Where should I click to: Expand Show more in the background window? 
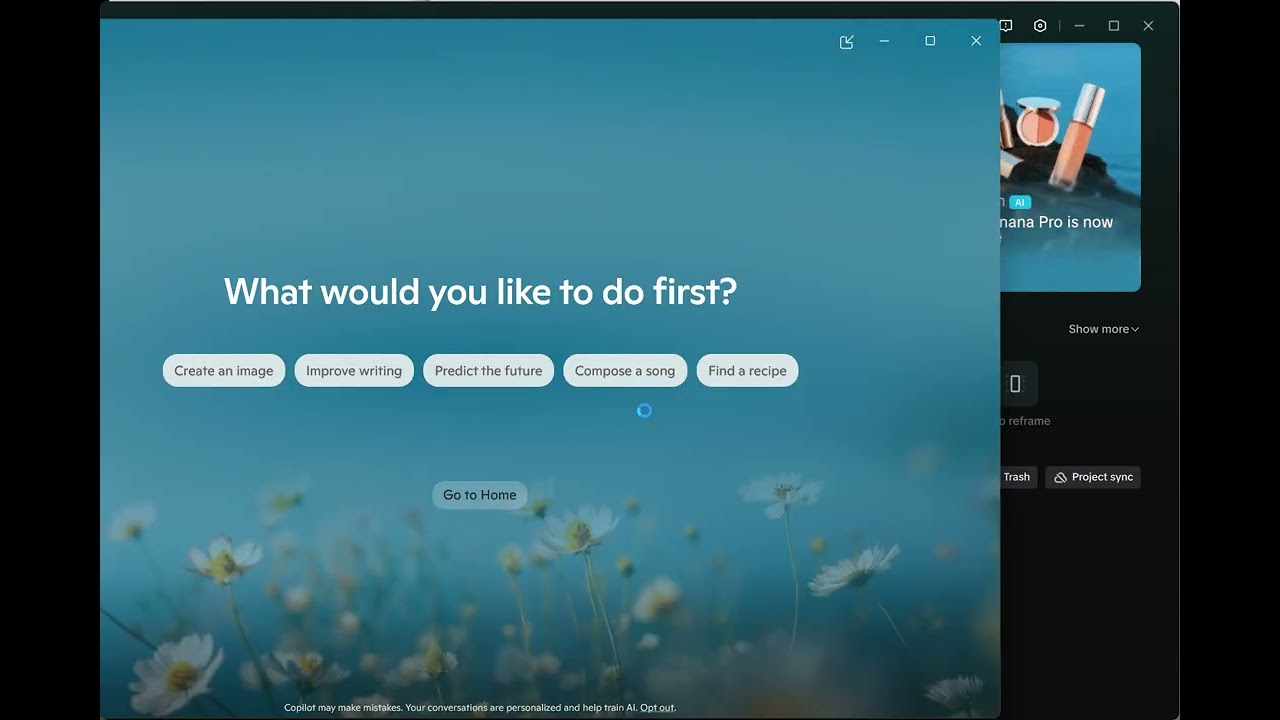[x=1103, y=329]
